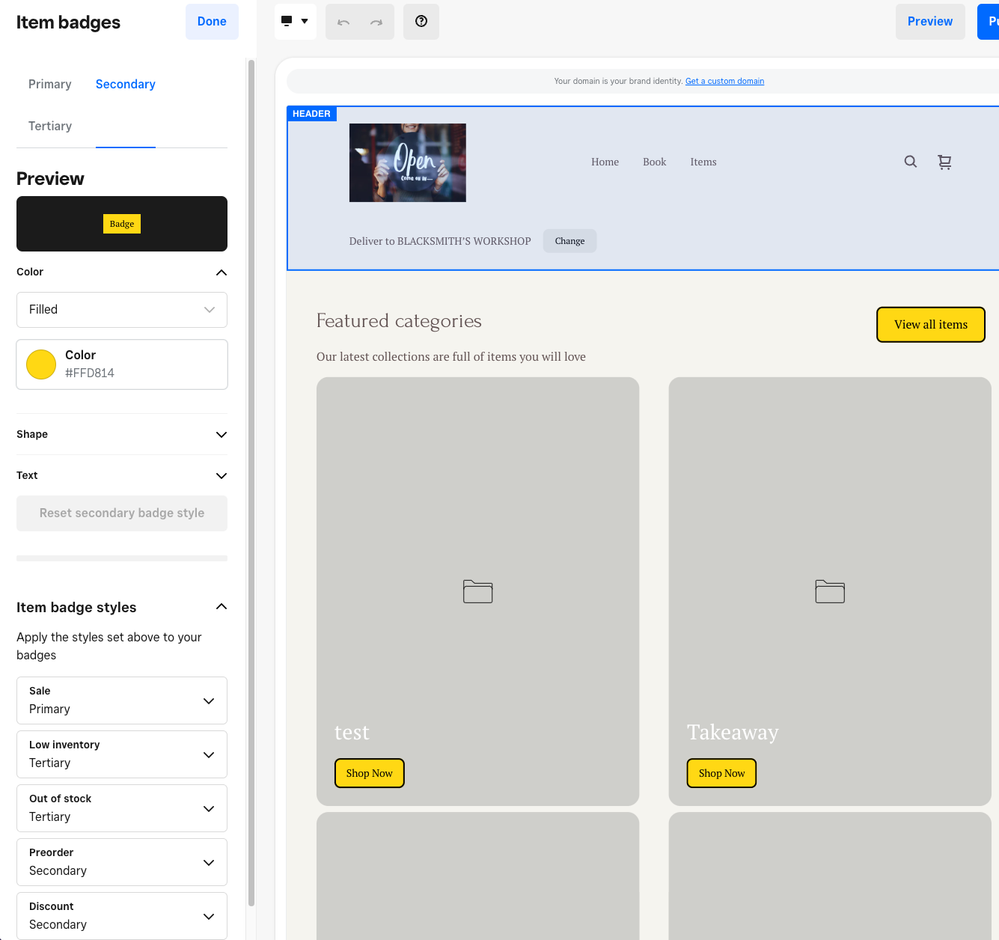Collapse the Color section chevron

tap(221, 272)
